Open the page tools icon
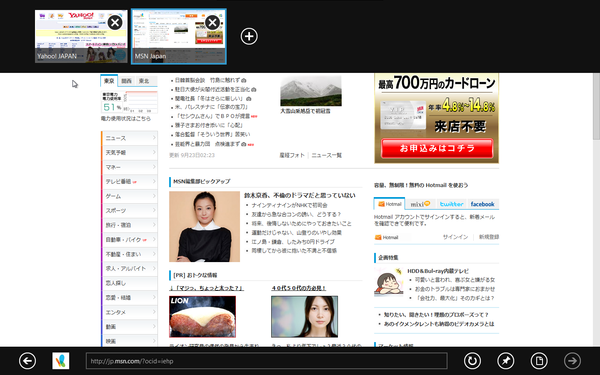Image resolution: width=600 pixels, height=375 pixels. (539, 360)
